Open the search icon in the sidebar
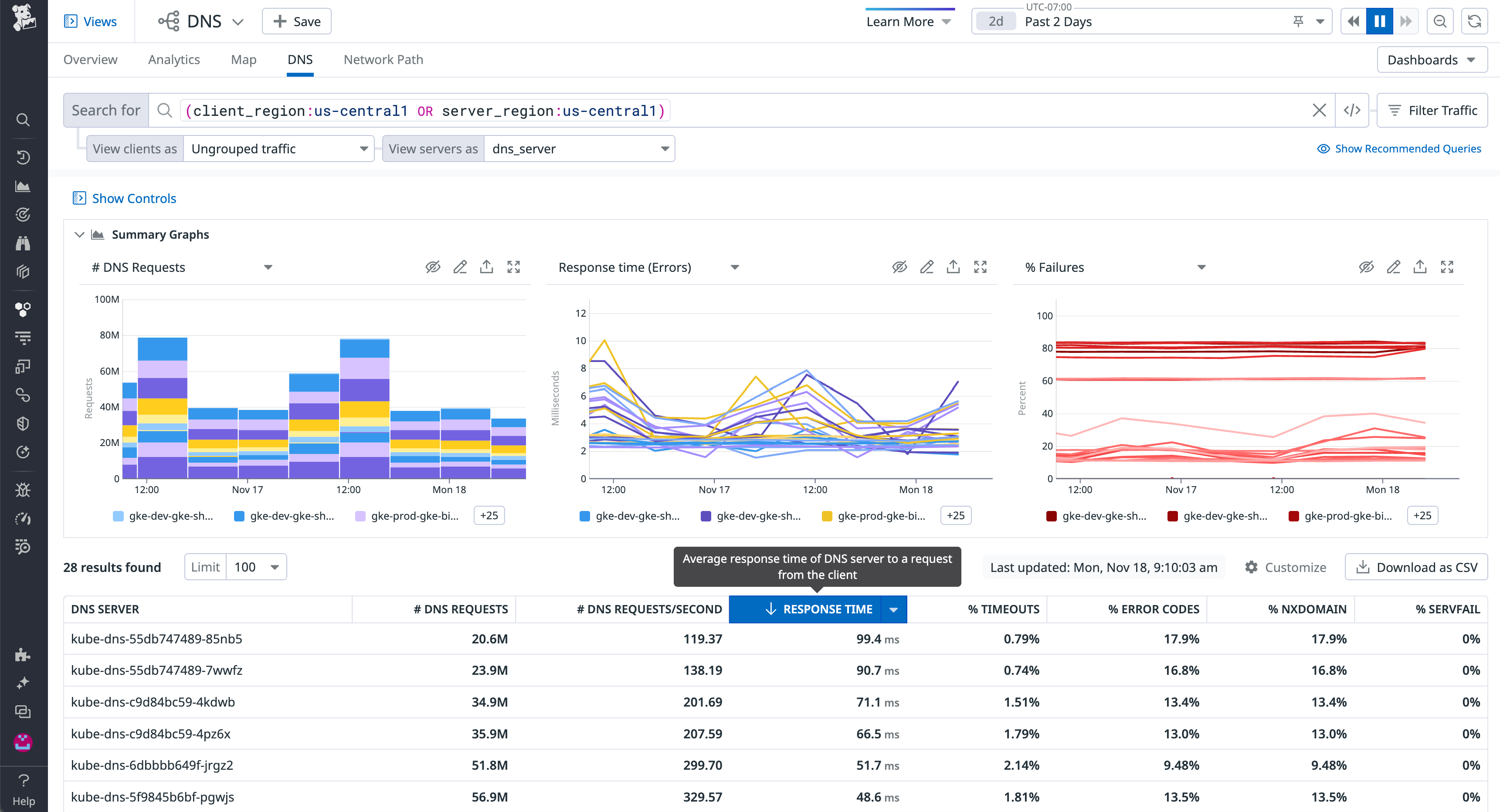The image size is (1500, 812). click(23, 119)
